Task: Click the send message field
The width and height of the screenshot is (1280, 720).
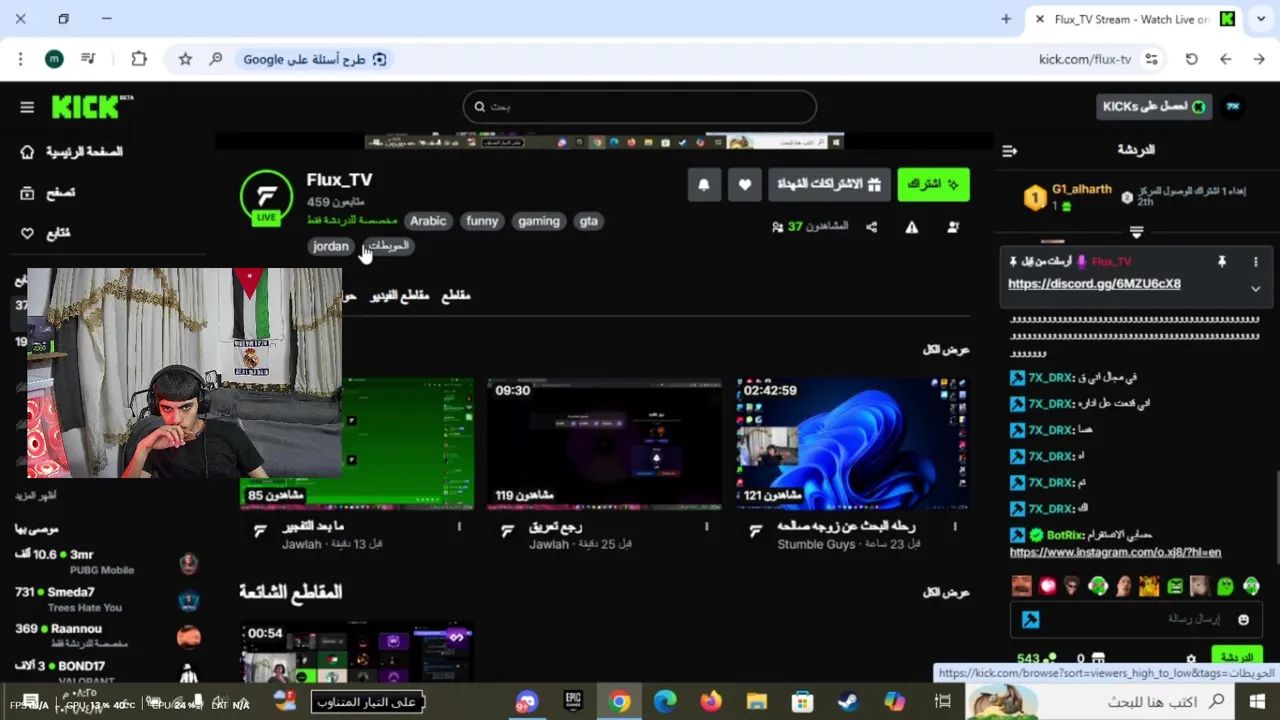Action: click(1135, 619)
